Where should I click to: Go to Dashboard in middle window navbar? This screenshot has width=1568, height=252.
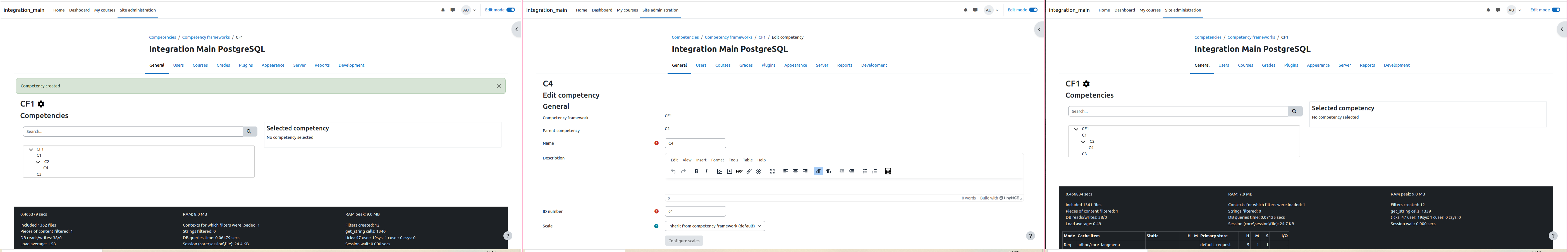602,10
